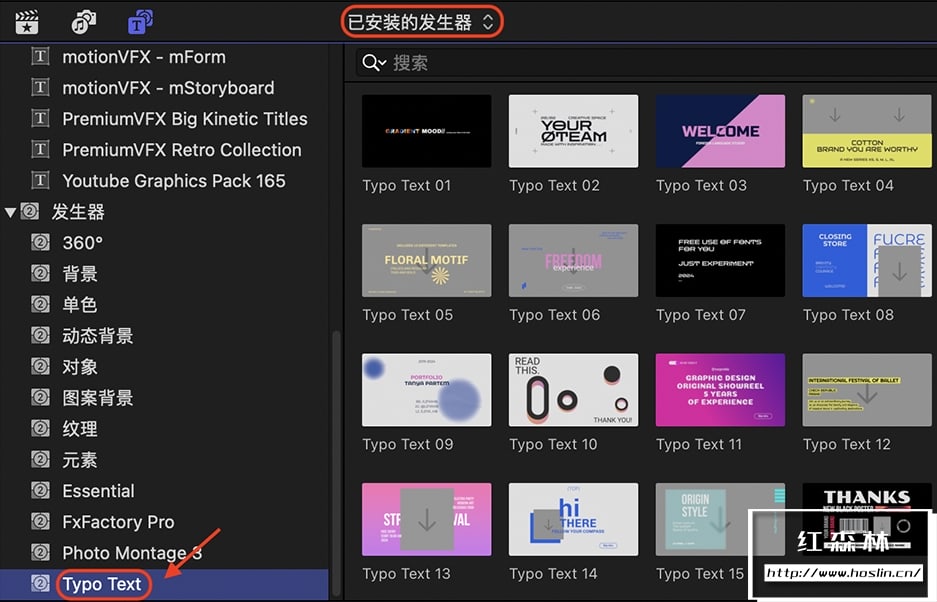
Task: Click generator icon beside 元素
Action: point(40,460)
